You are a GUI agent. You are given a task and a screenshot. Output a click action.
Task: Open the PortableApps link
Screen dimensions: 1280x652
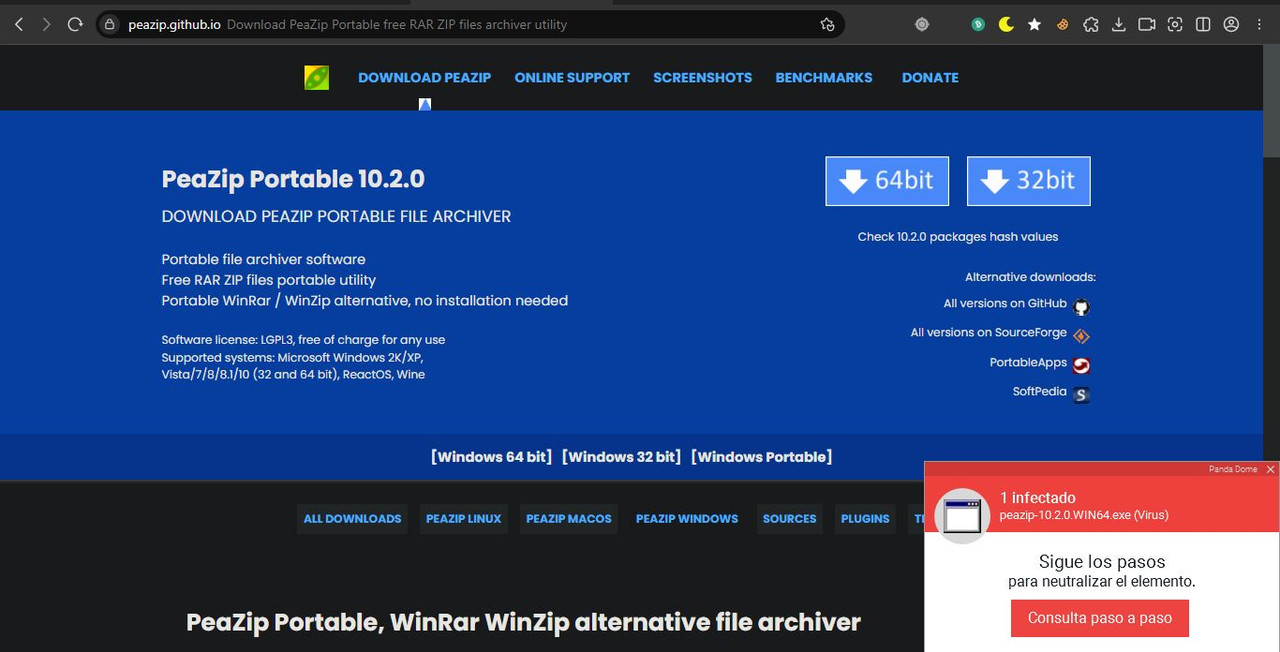(1028, 362)
